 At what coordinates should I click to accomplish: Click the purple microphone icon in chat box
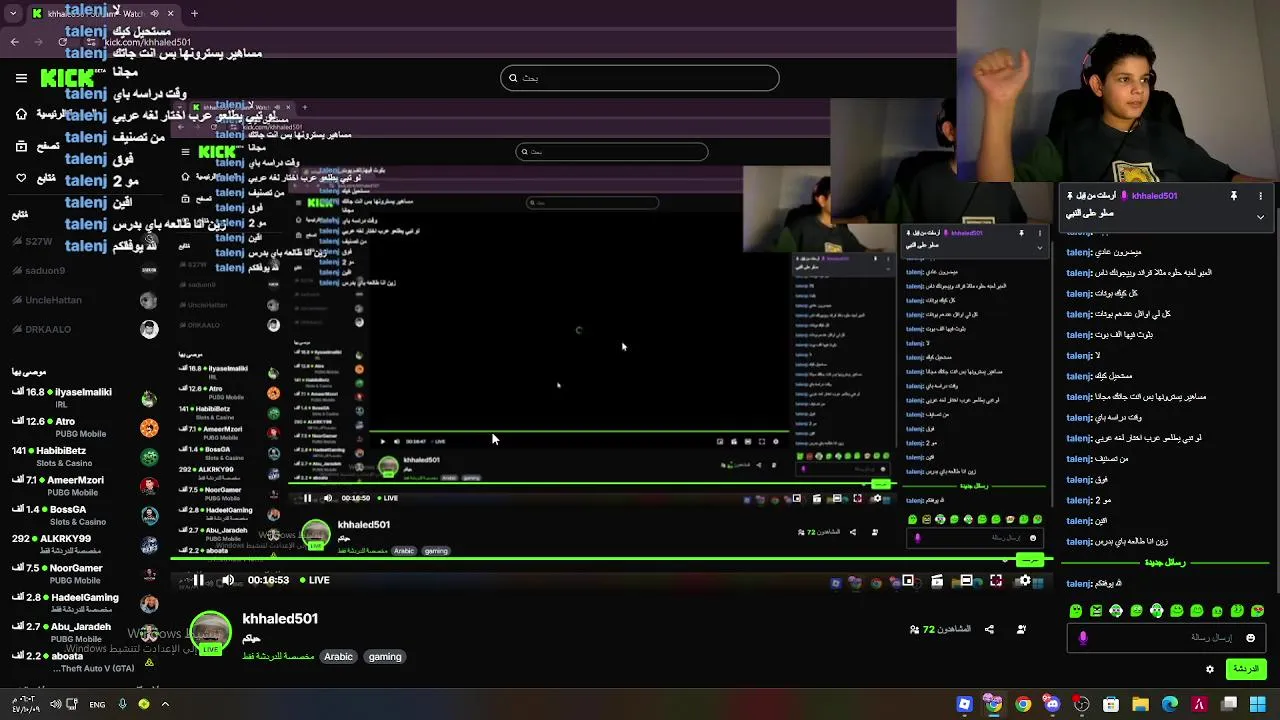point(1083,638)
